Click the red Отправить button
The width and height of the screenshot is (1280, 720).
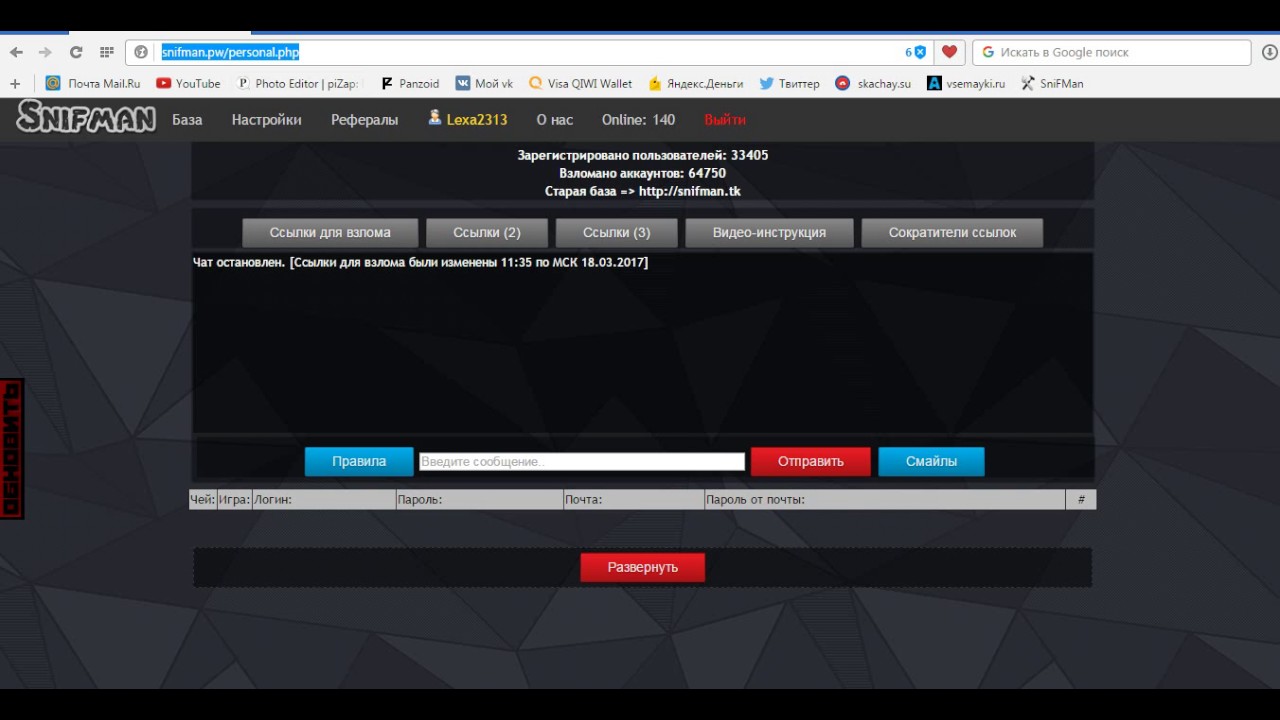click(811, 461)
